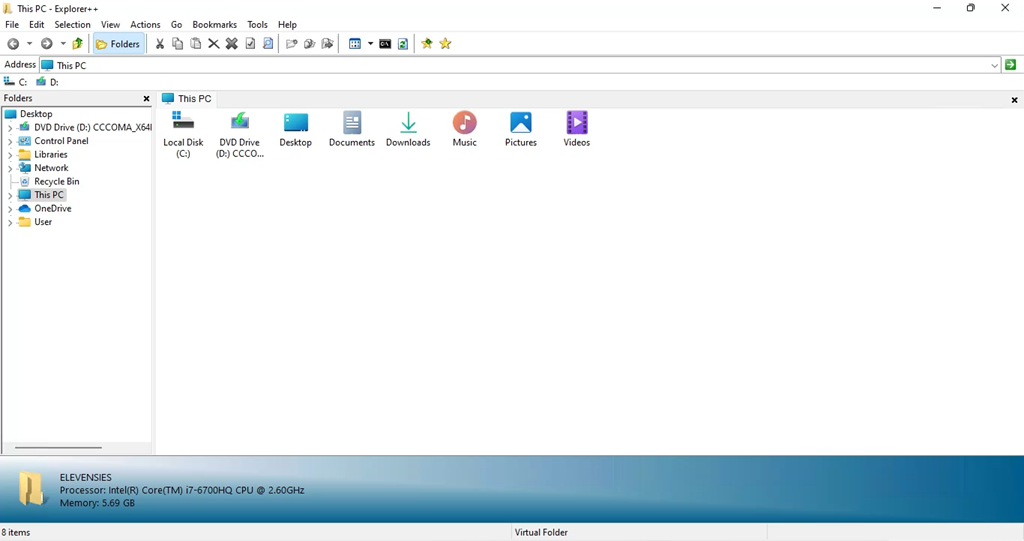Open the Back history dropdown arrow
This screenshot has height=541, width=1024.
click(29, 44)
